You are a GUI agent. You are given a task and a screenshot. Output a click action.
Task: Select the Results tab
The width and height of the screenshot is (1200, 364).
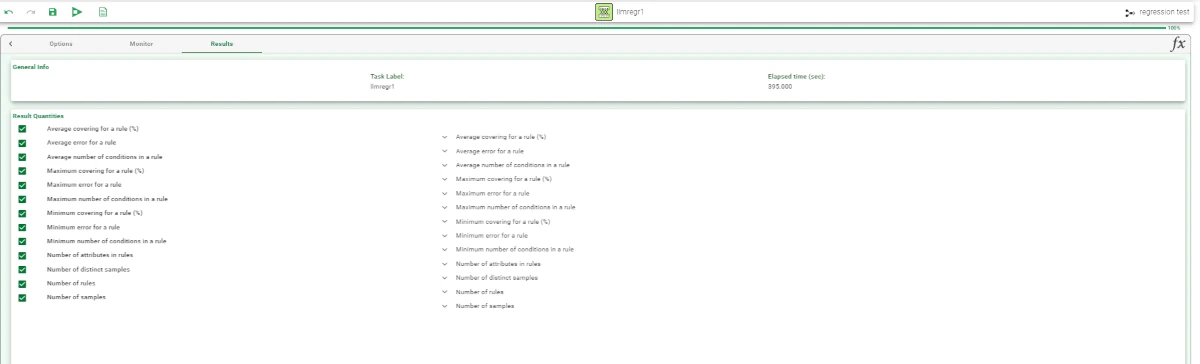(222, 44)
